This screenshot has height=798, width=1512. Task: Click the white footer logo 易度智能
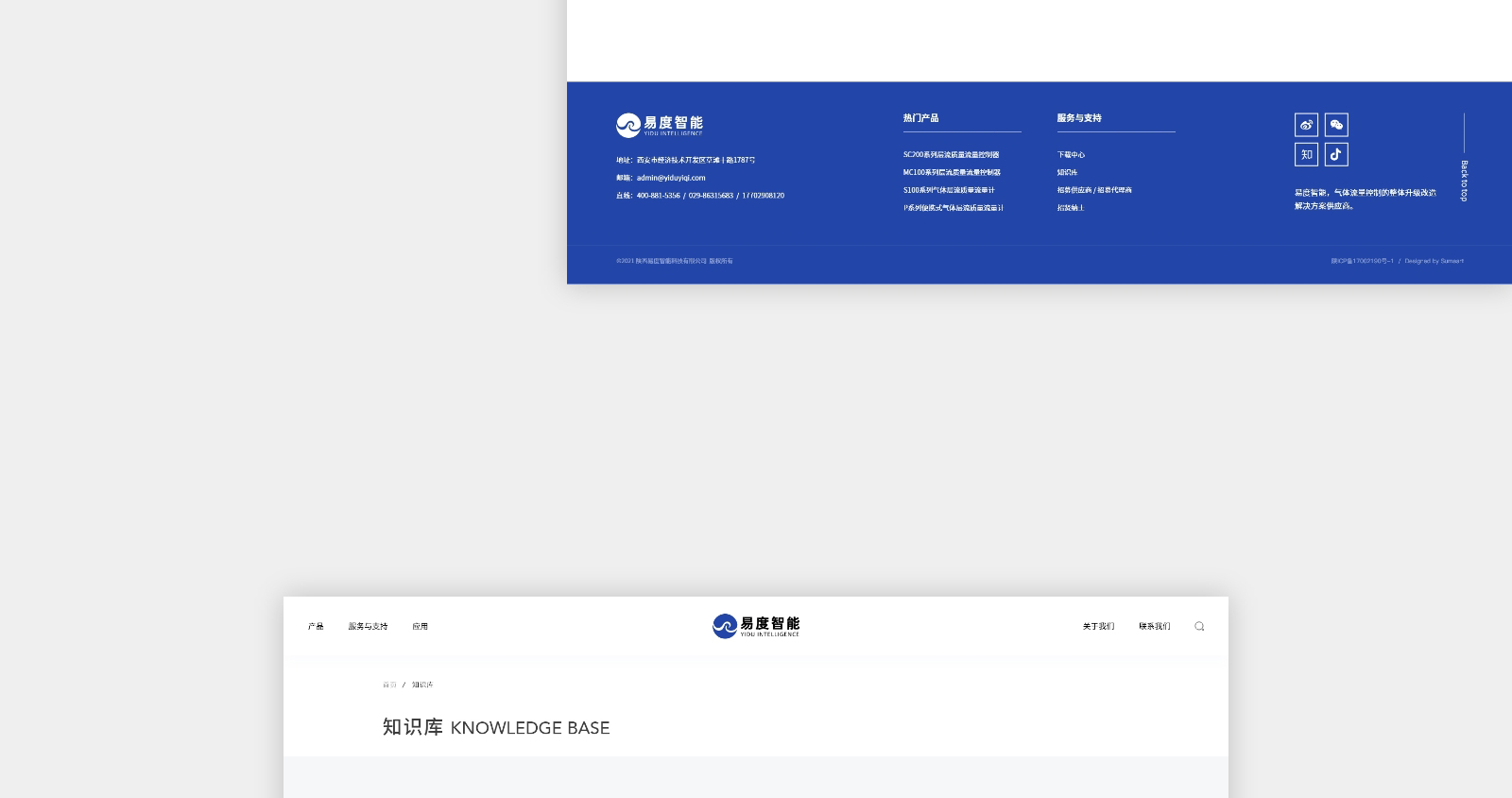[660, 125]
